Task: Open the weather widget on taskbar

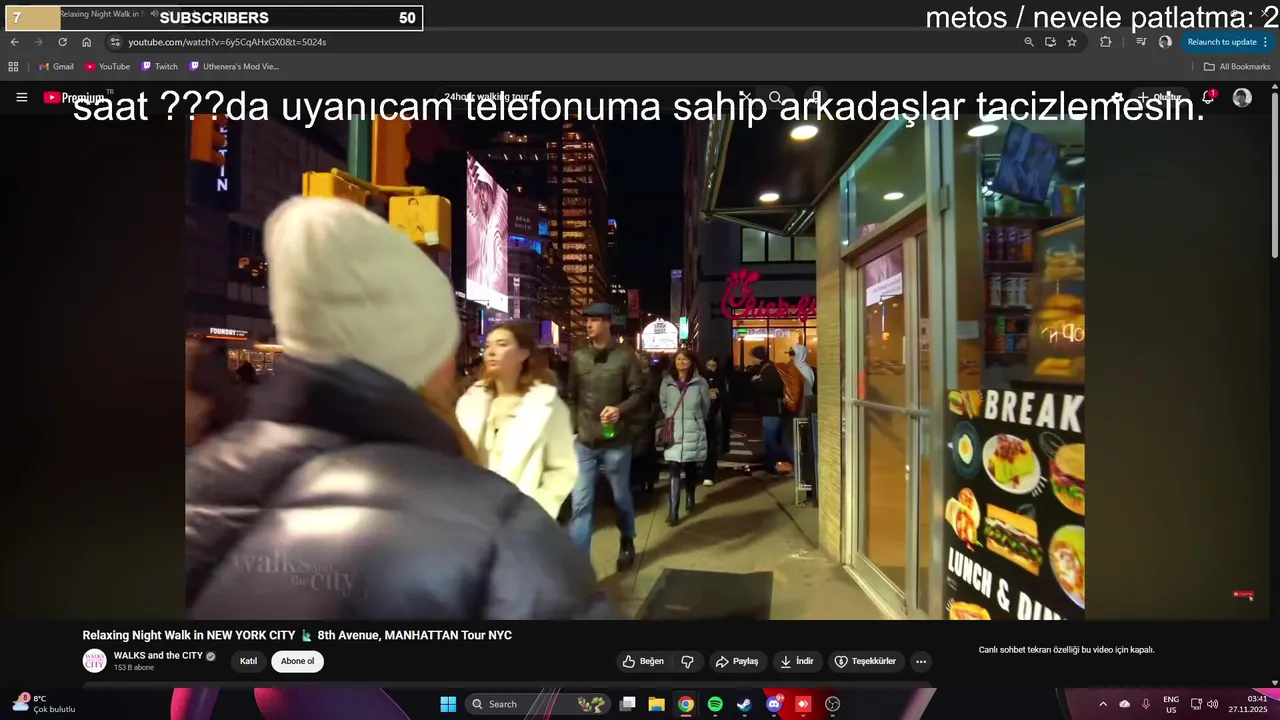Action: coord(44,704)
